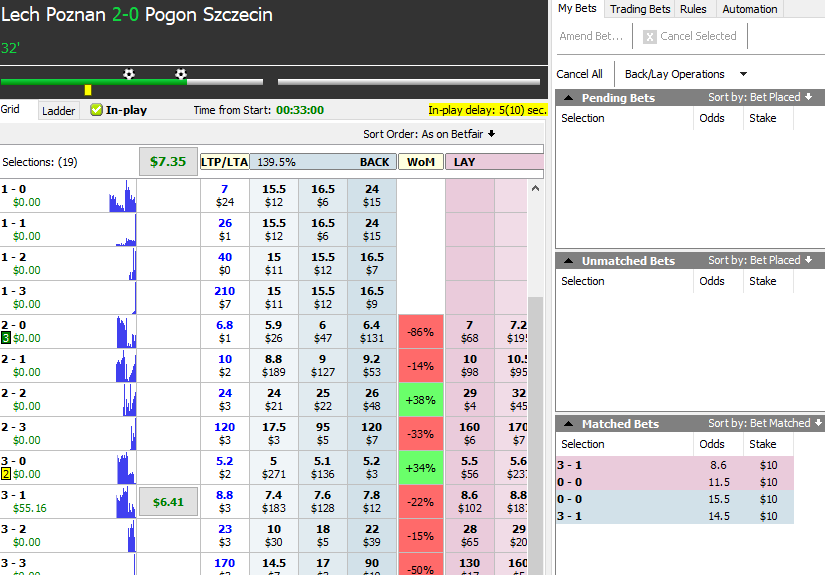The height and width of the screenshot is (575, 825).
Task: Open Pending Bets sort by Bet Placed dropdown
Action: point(760,97)
